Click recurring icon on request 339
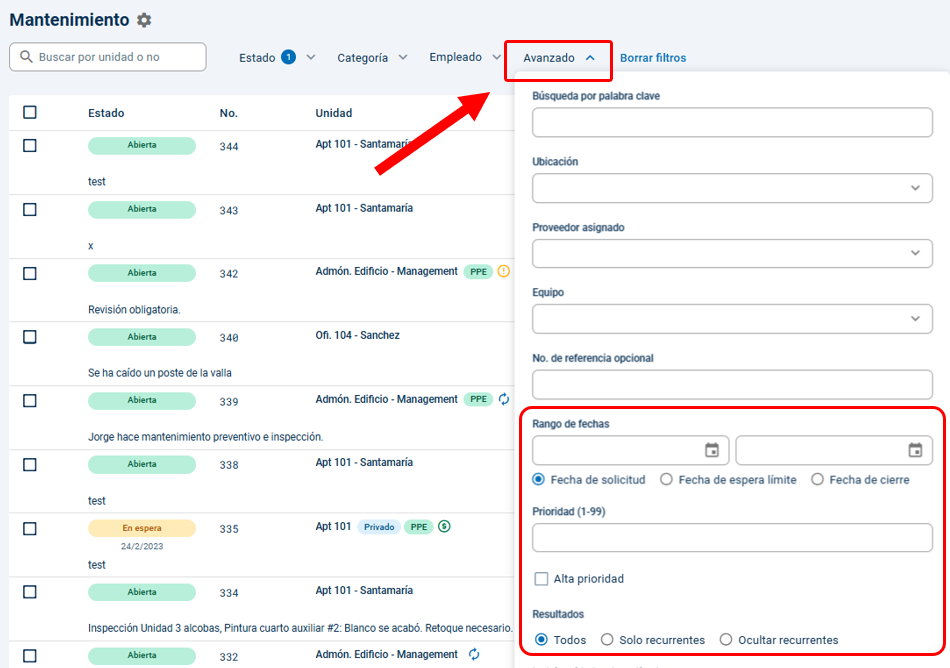This screenshot has height=668, width=950. [x=503, y=399]
